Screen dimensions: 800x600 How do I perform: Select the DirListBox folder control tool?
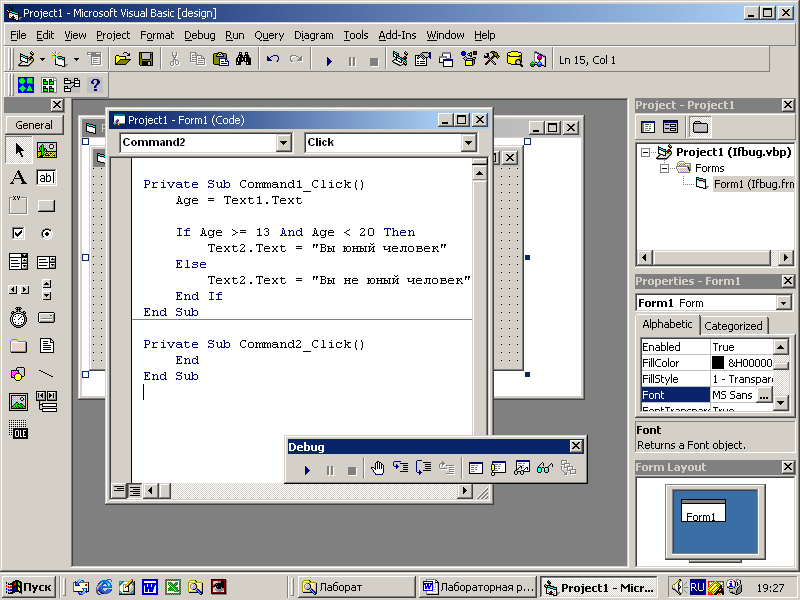pos(18,346)
